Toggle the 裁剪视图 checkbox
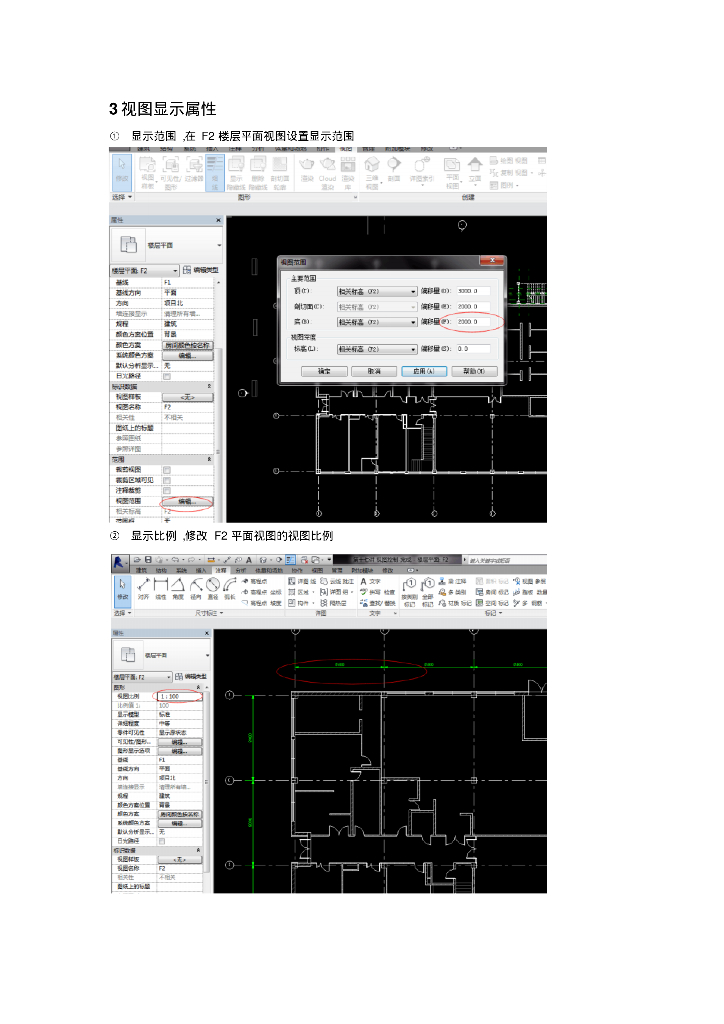Screen dimensions: 724x1024 coord(166,470)
